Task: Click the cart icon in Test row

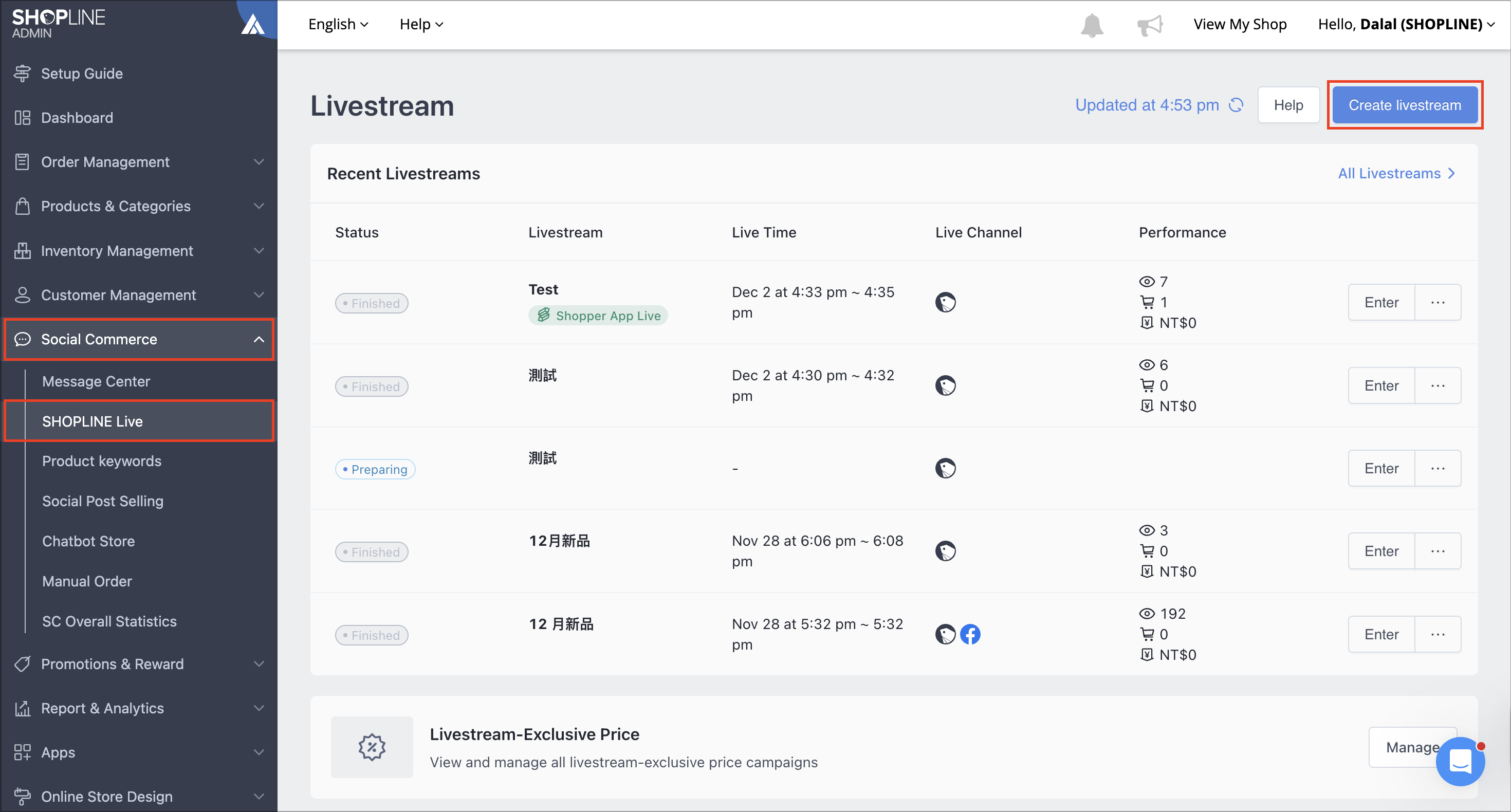Action: click(x=1147, y=302)
